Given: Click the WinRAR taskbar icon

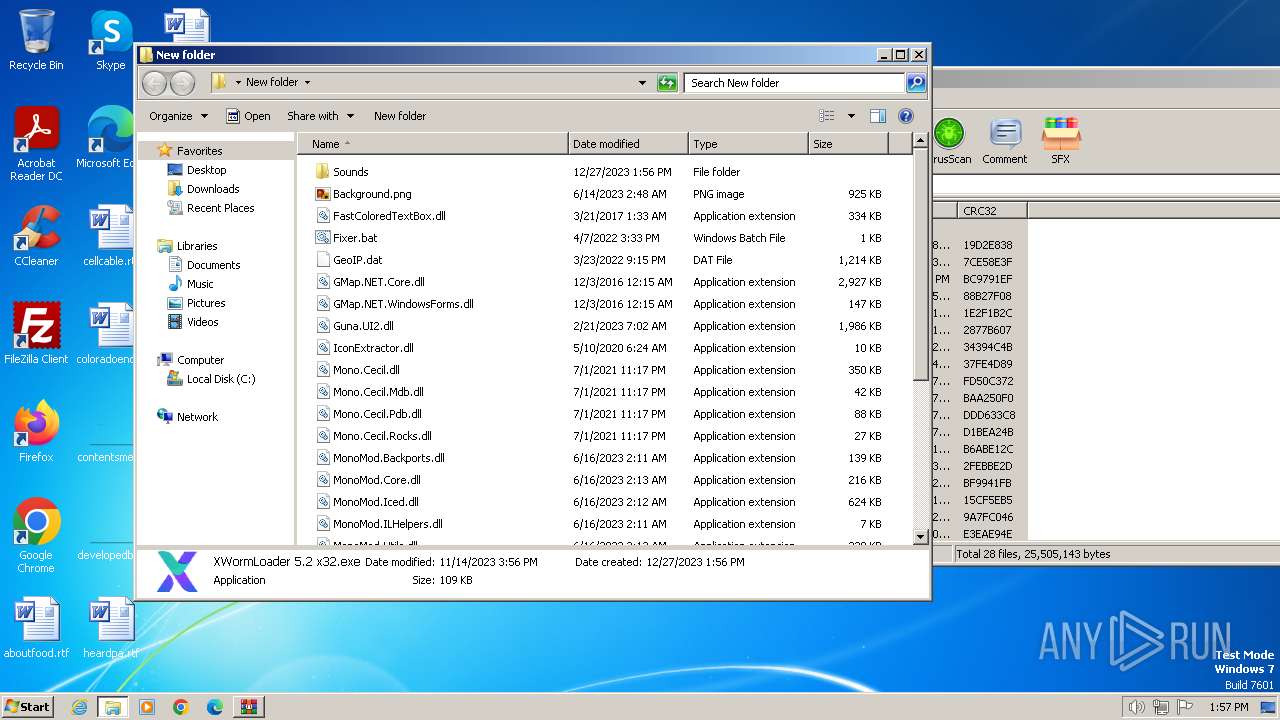Looking at the screenshot, I should tap(248, 707).
